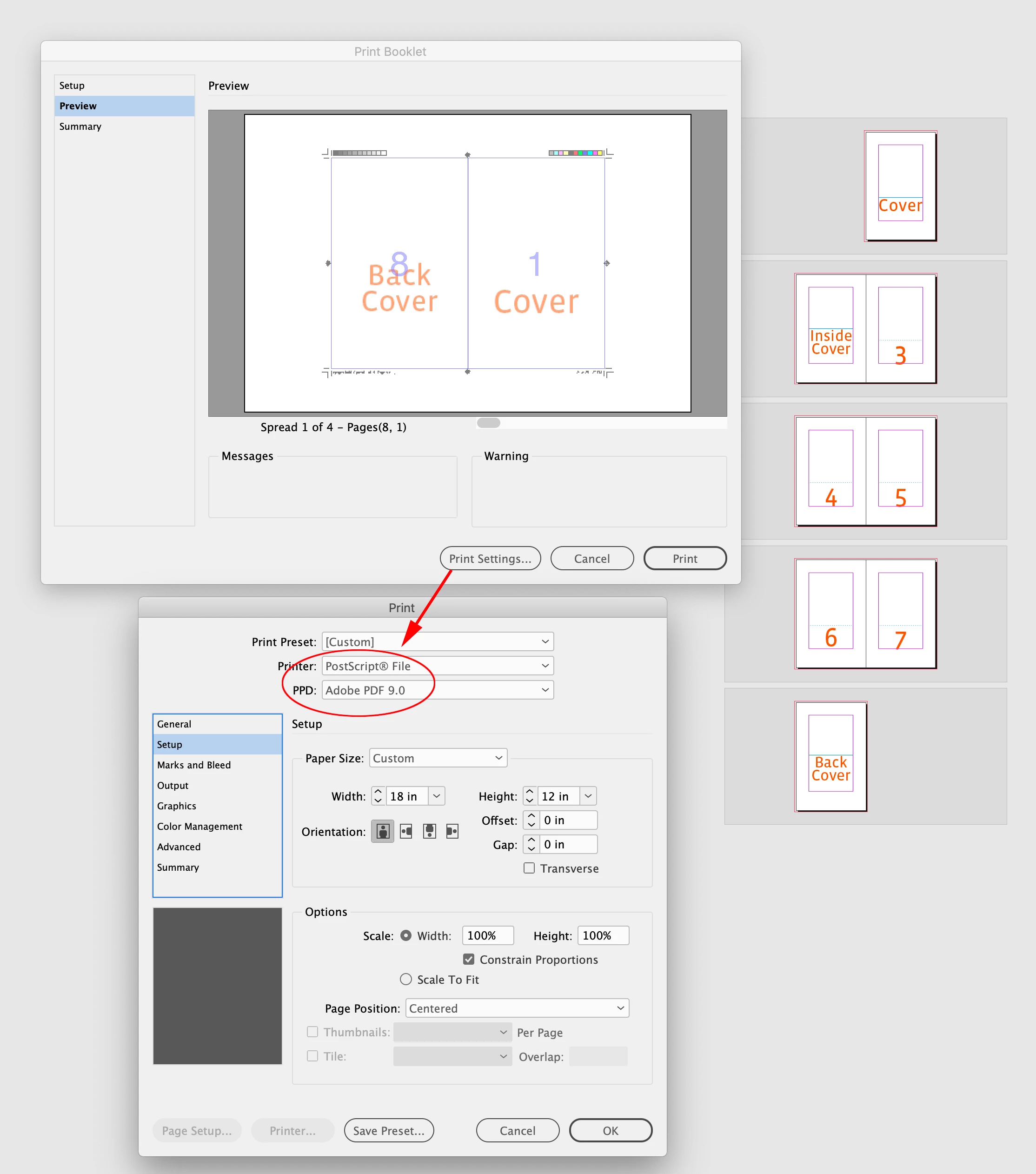The image size is (1036, 1174).
Task: Click the Width stepper arrows
Action: point(378,796)
